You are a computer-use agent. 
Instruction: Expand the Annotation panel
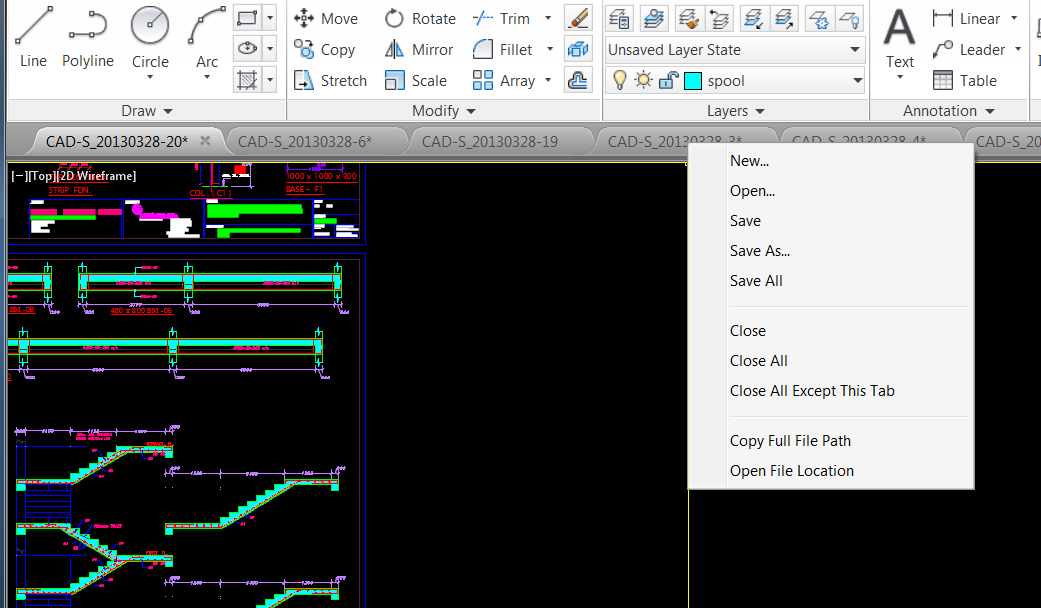(949, 111)
